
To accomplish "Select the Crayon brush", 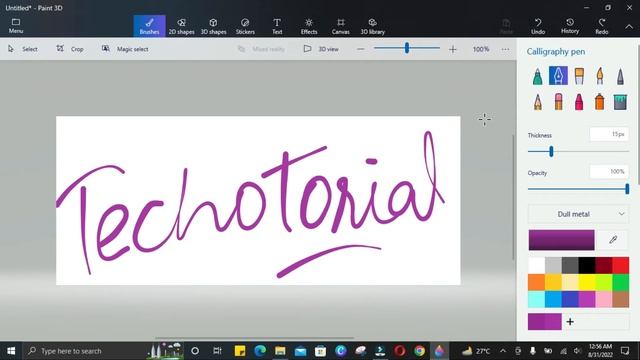I will (x=579, y=101).
